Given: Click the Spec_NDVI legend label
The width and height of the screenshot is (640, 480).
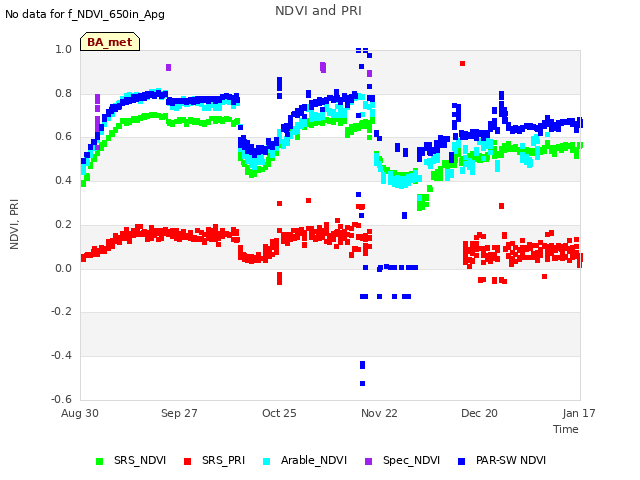Looking at the screenshot, I should tap(411, 460).
